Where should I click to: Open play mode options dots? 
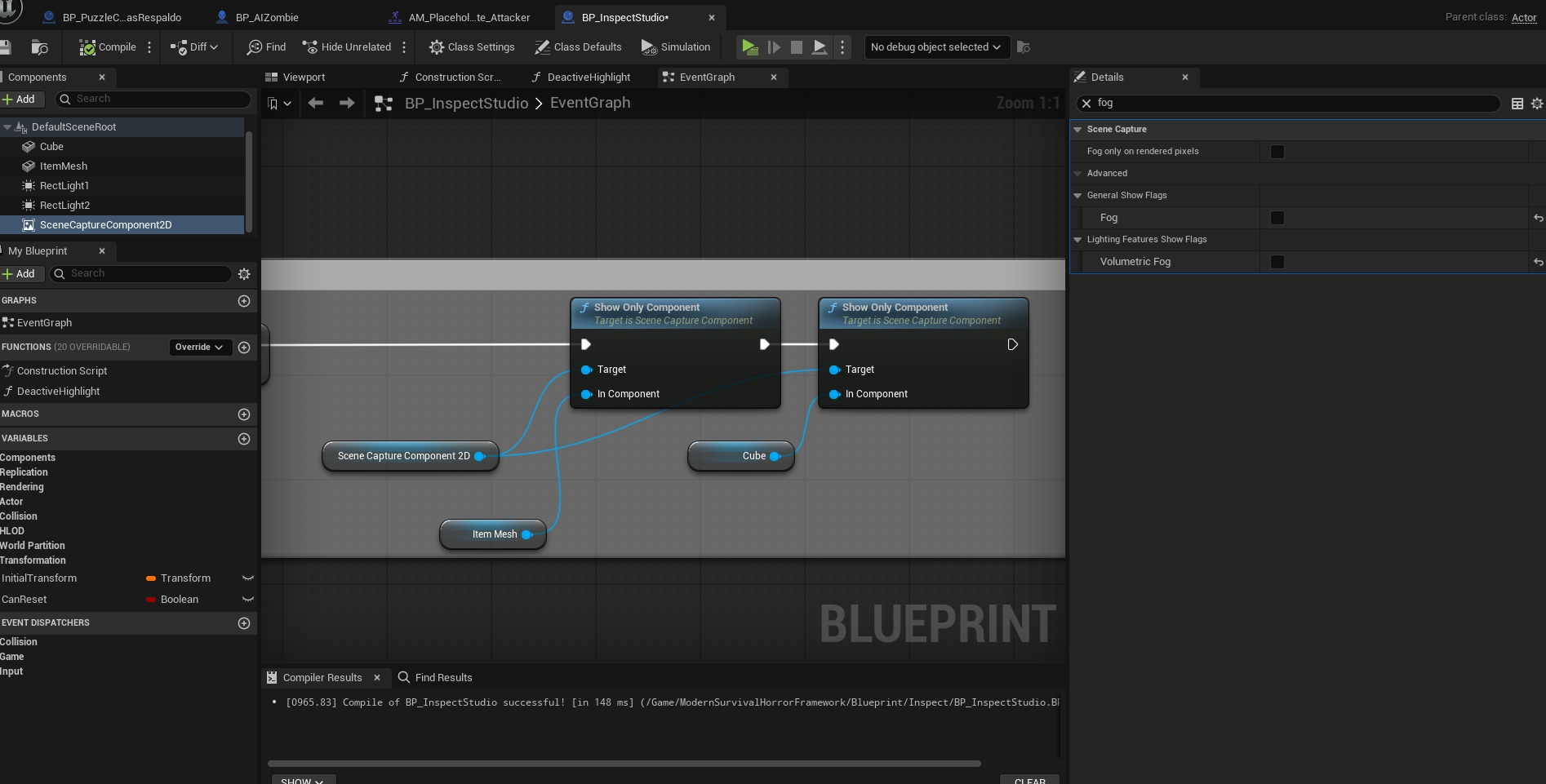pyautogui.click(x=842, y=47)
